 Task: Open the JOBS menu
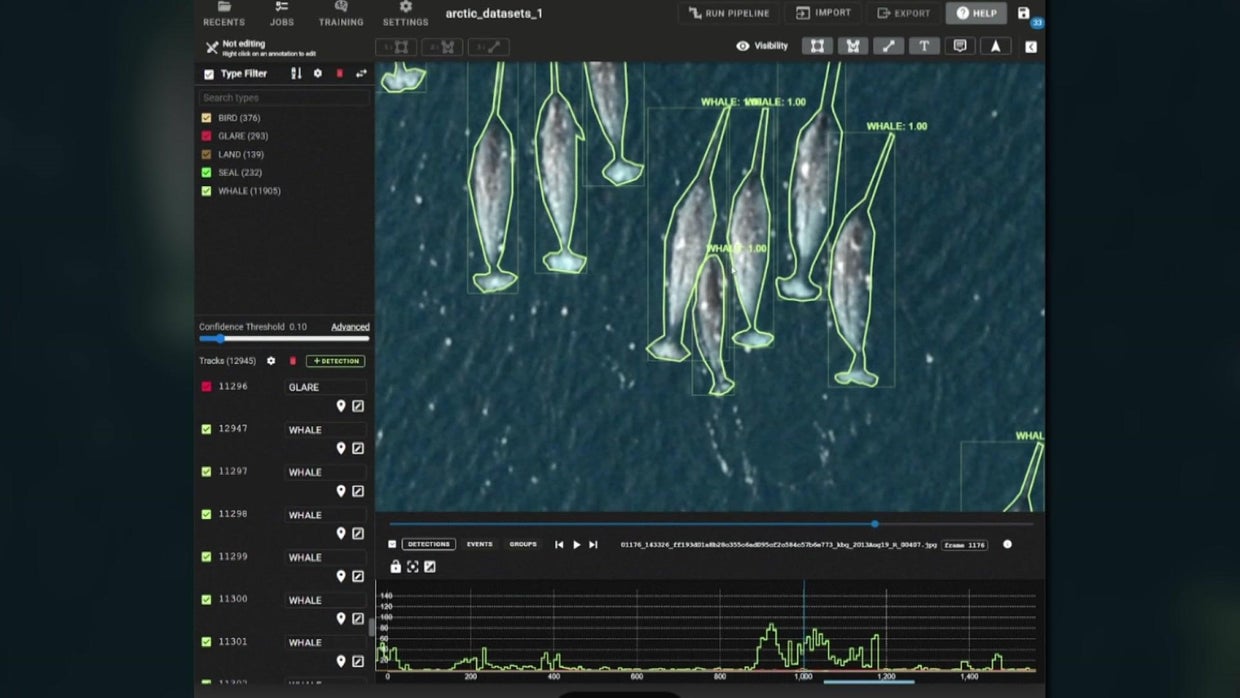pyautogui.click(x=281, y=13)
